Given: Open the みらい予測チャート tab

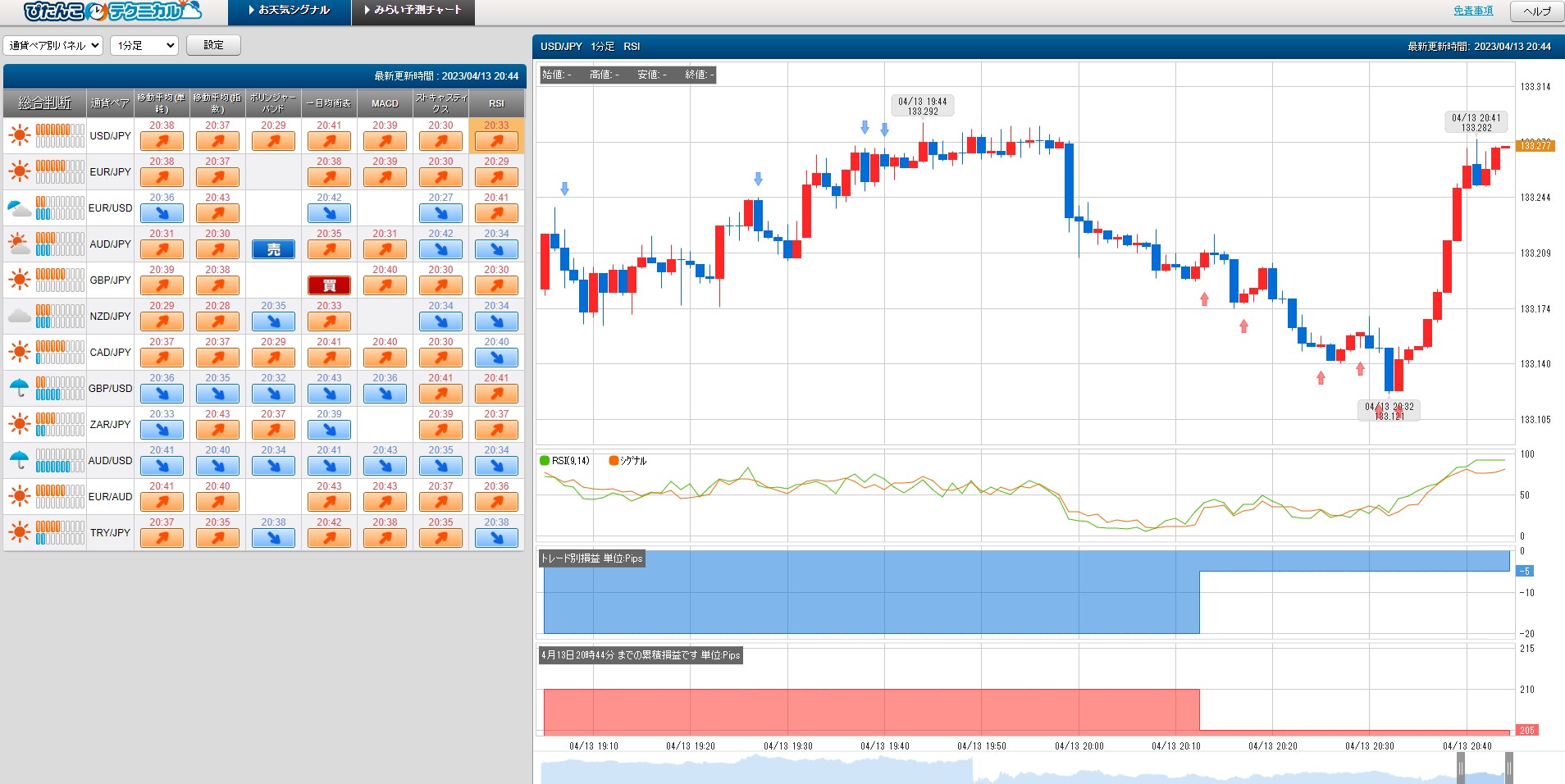Looking at the screenshot, I should [x=413, y=11].
